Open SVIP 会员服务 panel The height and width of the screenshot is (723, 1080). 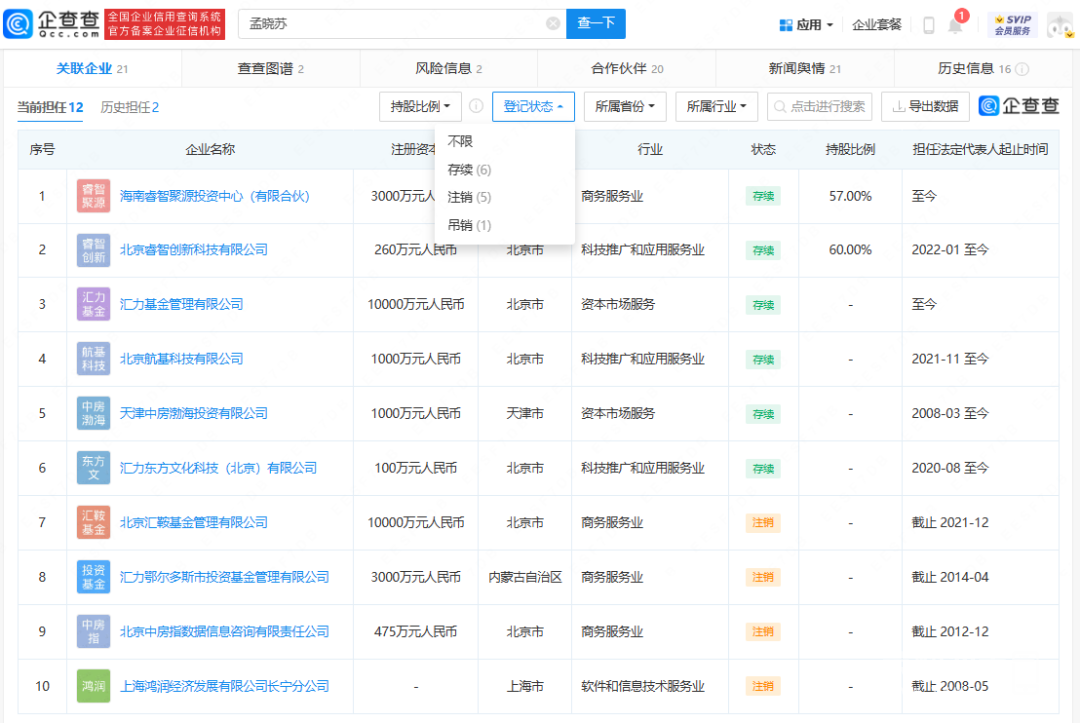[1013, 23]
